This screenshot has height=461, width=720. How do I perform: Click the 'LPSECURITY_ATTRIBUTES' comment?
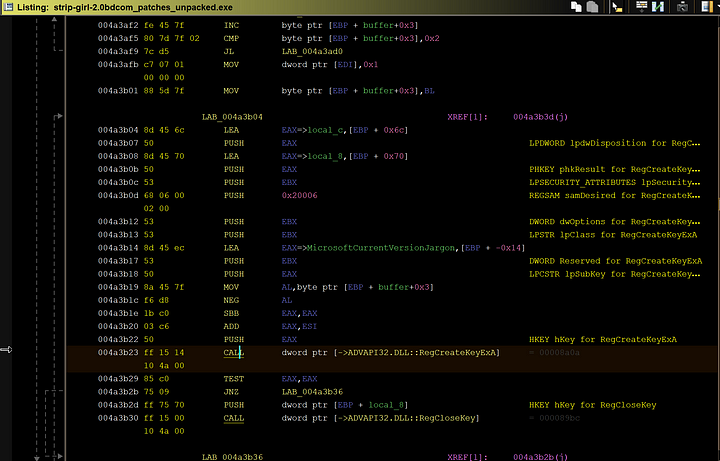(x=615, y=182)
